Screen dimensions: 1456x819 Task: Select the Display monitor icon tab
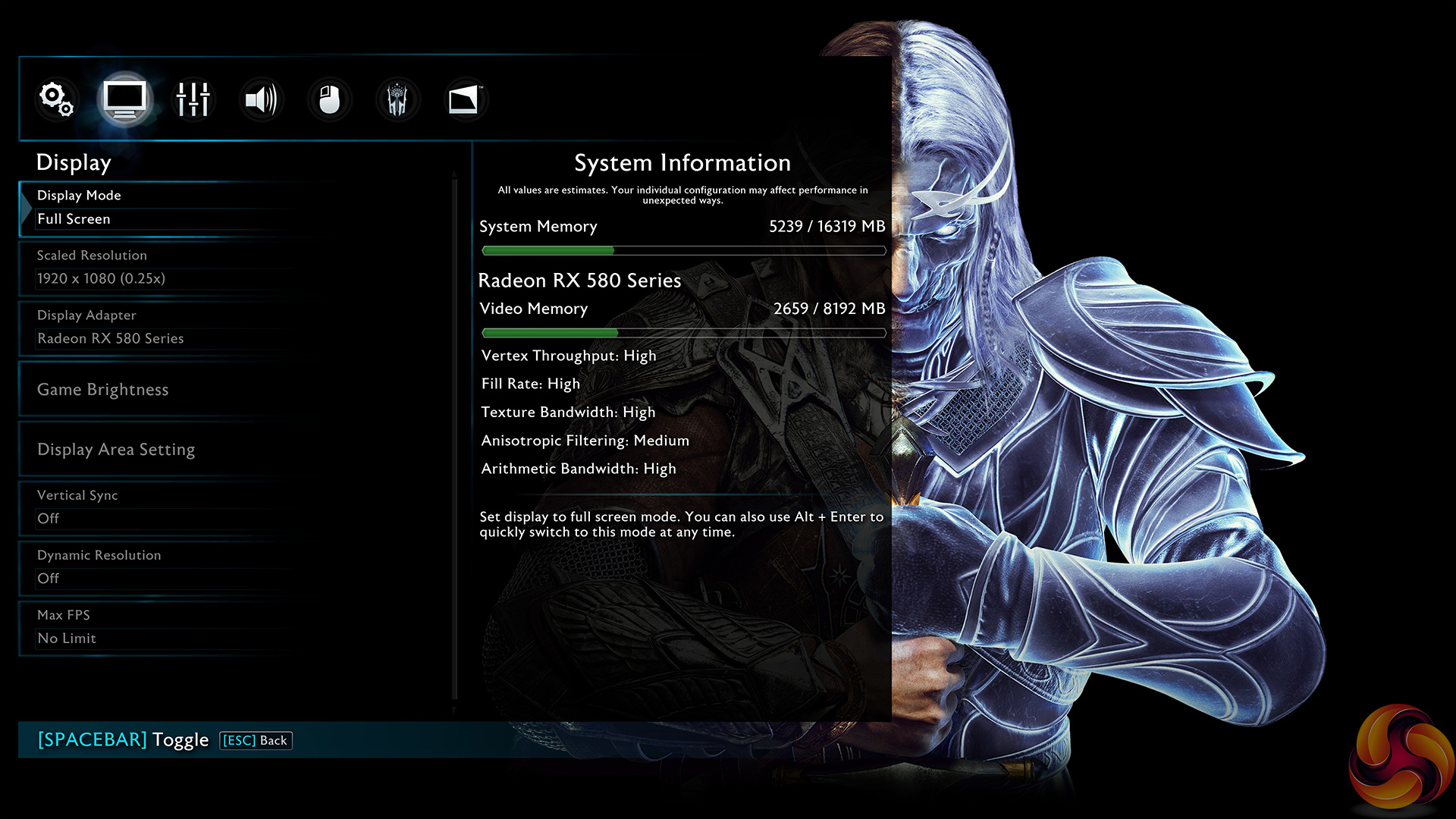click(125, 99)
